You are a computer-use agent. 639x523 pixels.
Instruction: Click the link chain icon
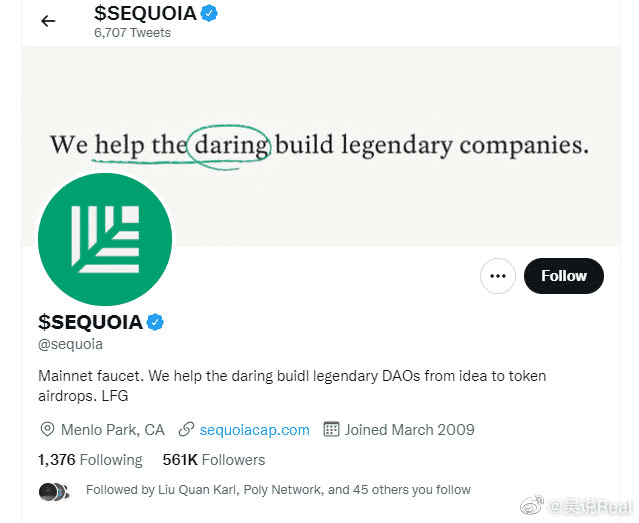pyautogui.click(x=185, y=430)
